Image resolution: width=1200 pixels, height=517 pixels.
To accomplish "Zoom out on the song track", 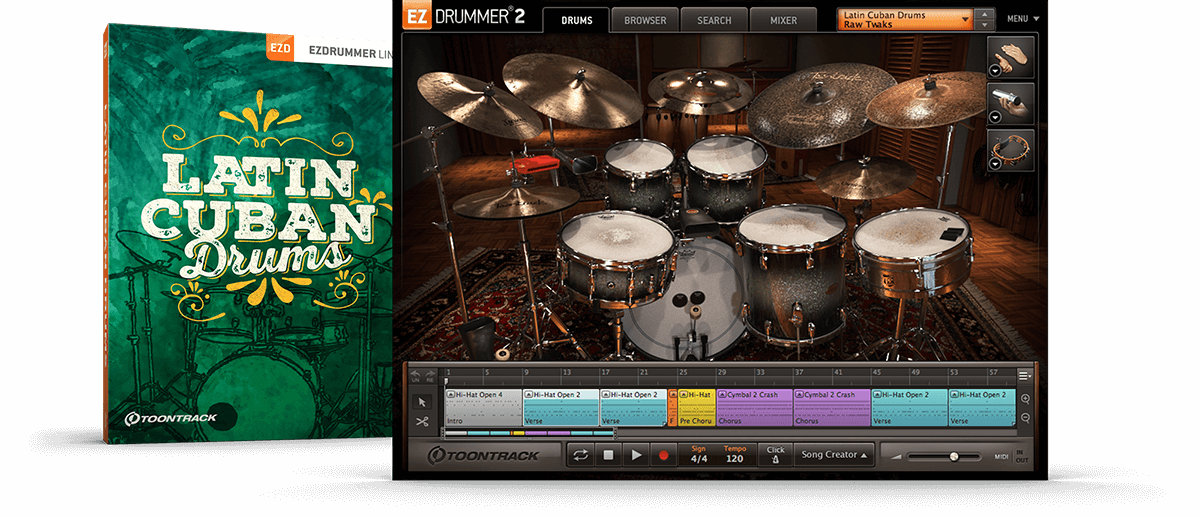I will click(x=1025, y=418).
